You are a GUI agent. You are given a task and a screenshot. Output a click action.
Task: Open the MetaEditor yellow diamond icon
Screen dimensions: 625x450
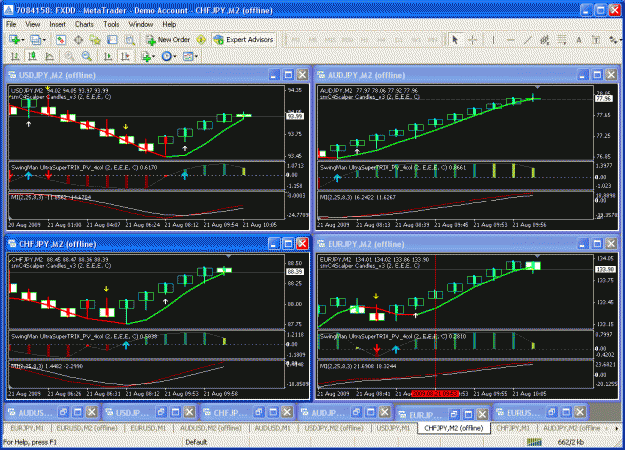[x=201, y=40]
